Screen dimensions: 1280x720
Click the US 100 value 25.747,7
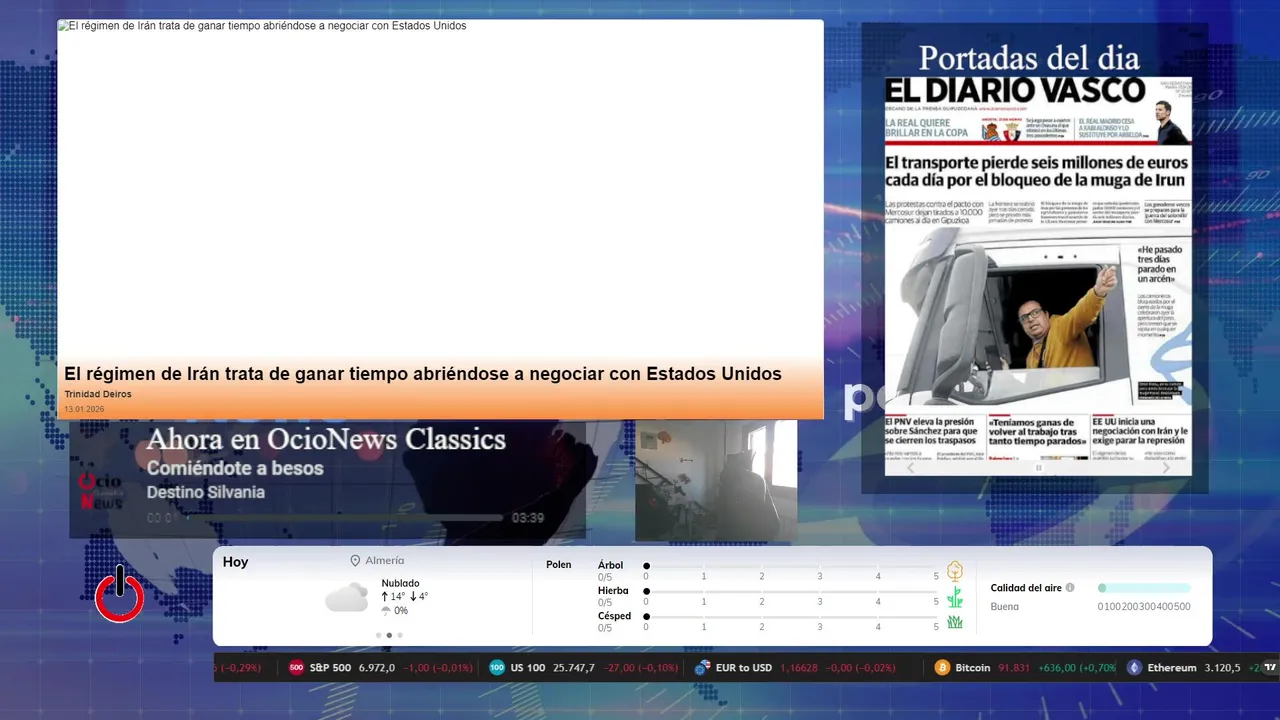[x=573, y=668]
